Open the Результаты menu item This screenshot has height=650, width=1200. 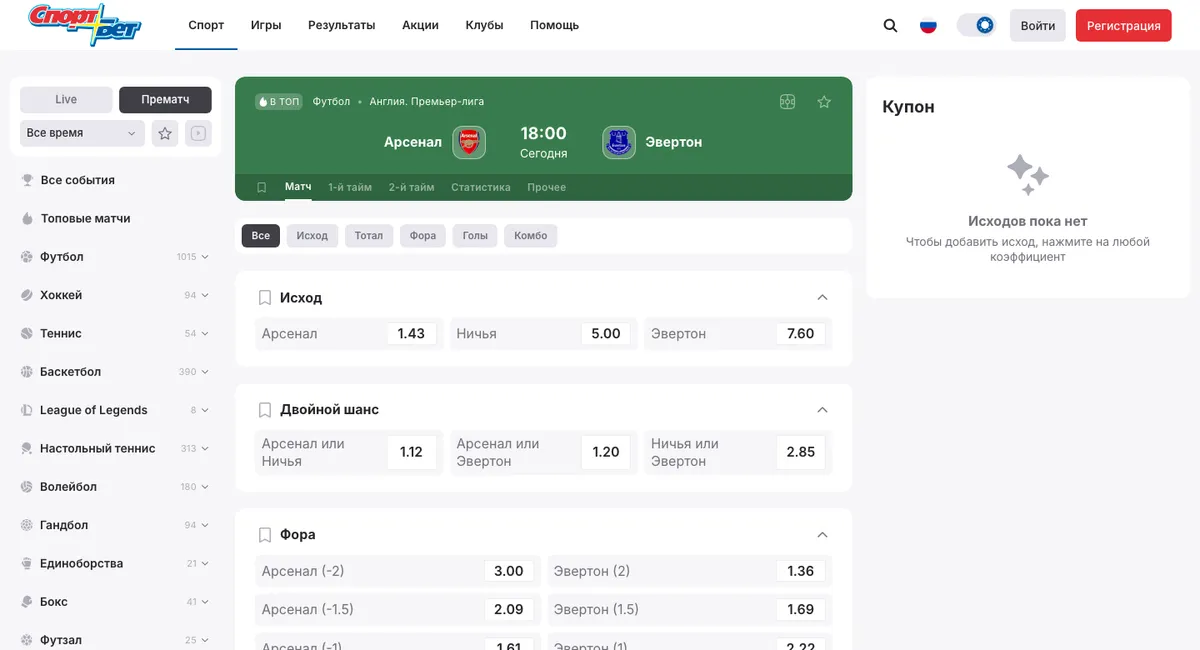click(x=341, y=25)
